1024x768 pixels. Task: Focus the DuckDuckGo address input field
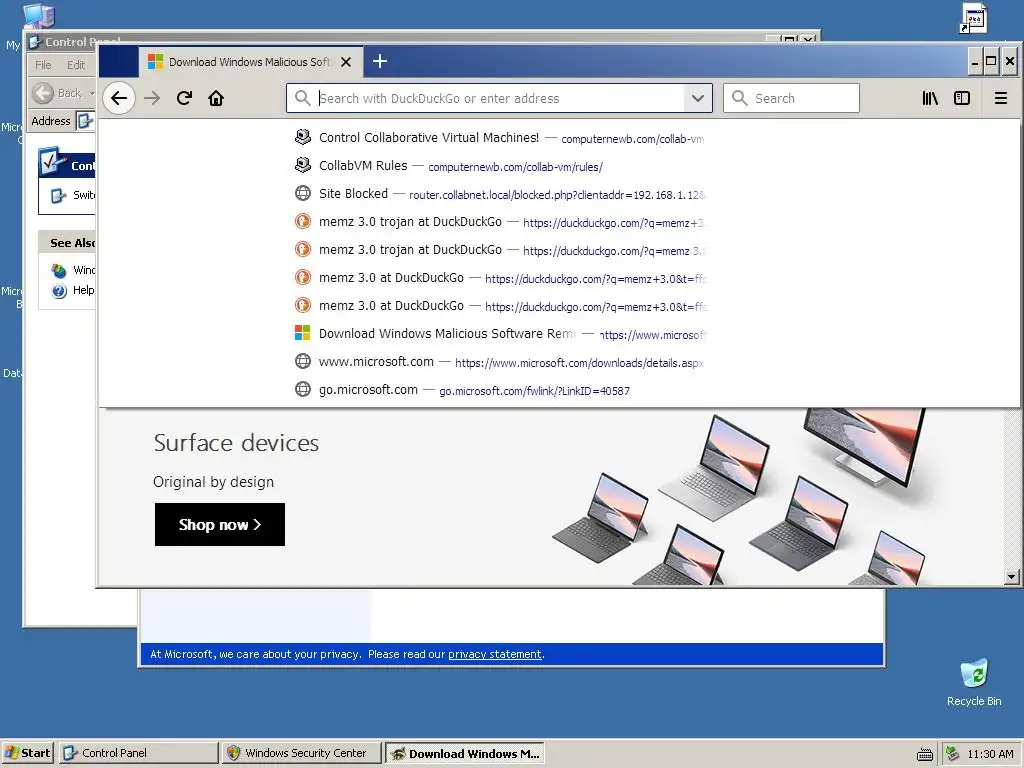500,99
